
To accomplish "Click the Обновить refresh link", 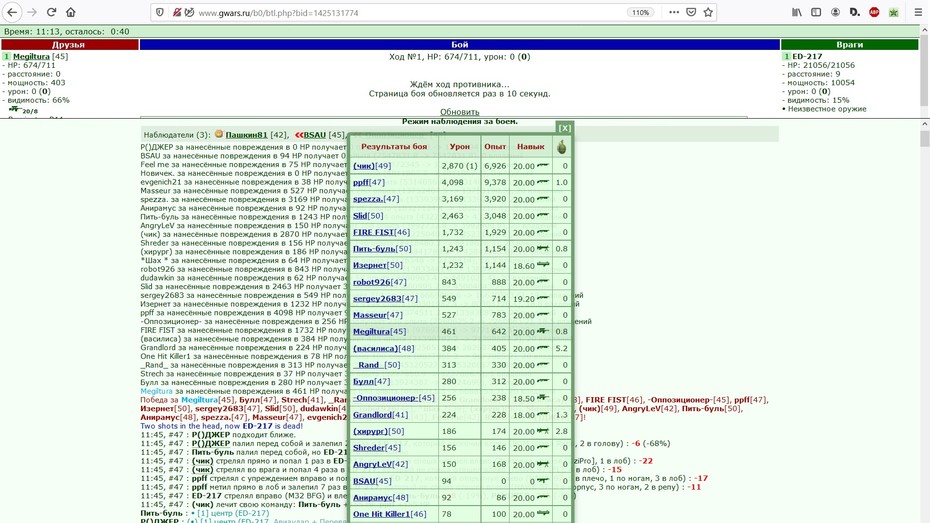I will point(460,111).
